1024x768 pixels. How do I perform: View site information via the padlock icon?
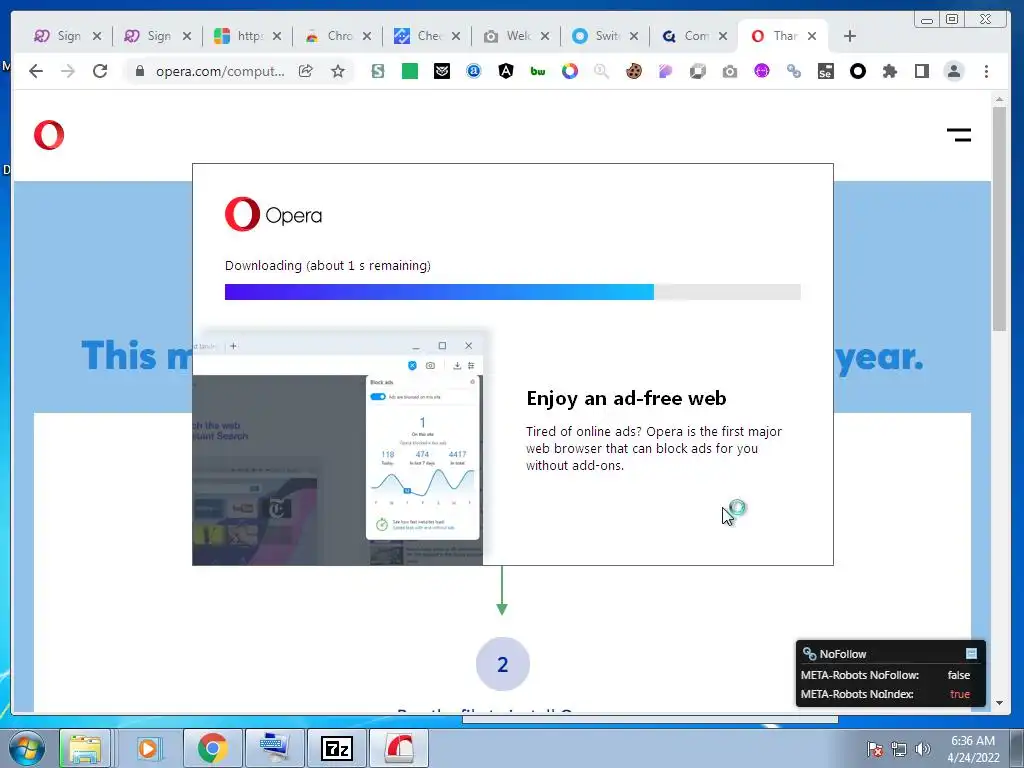(x=139, y=71)
